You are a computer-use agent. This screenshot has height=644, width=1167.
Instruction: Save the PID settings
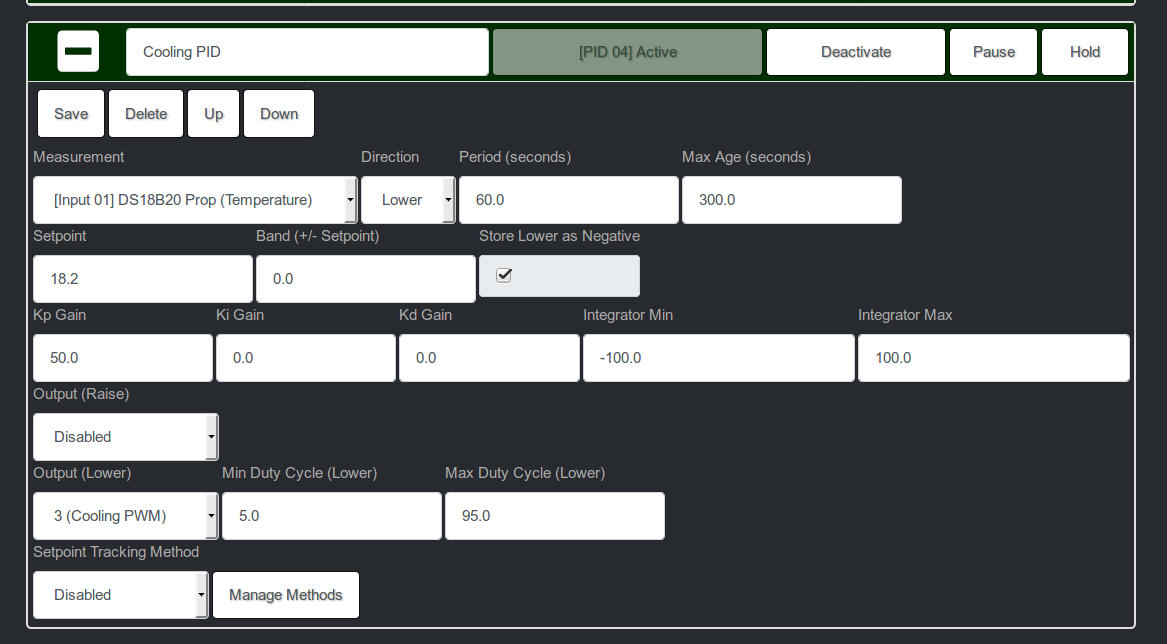coord(71,114)
